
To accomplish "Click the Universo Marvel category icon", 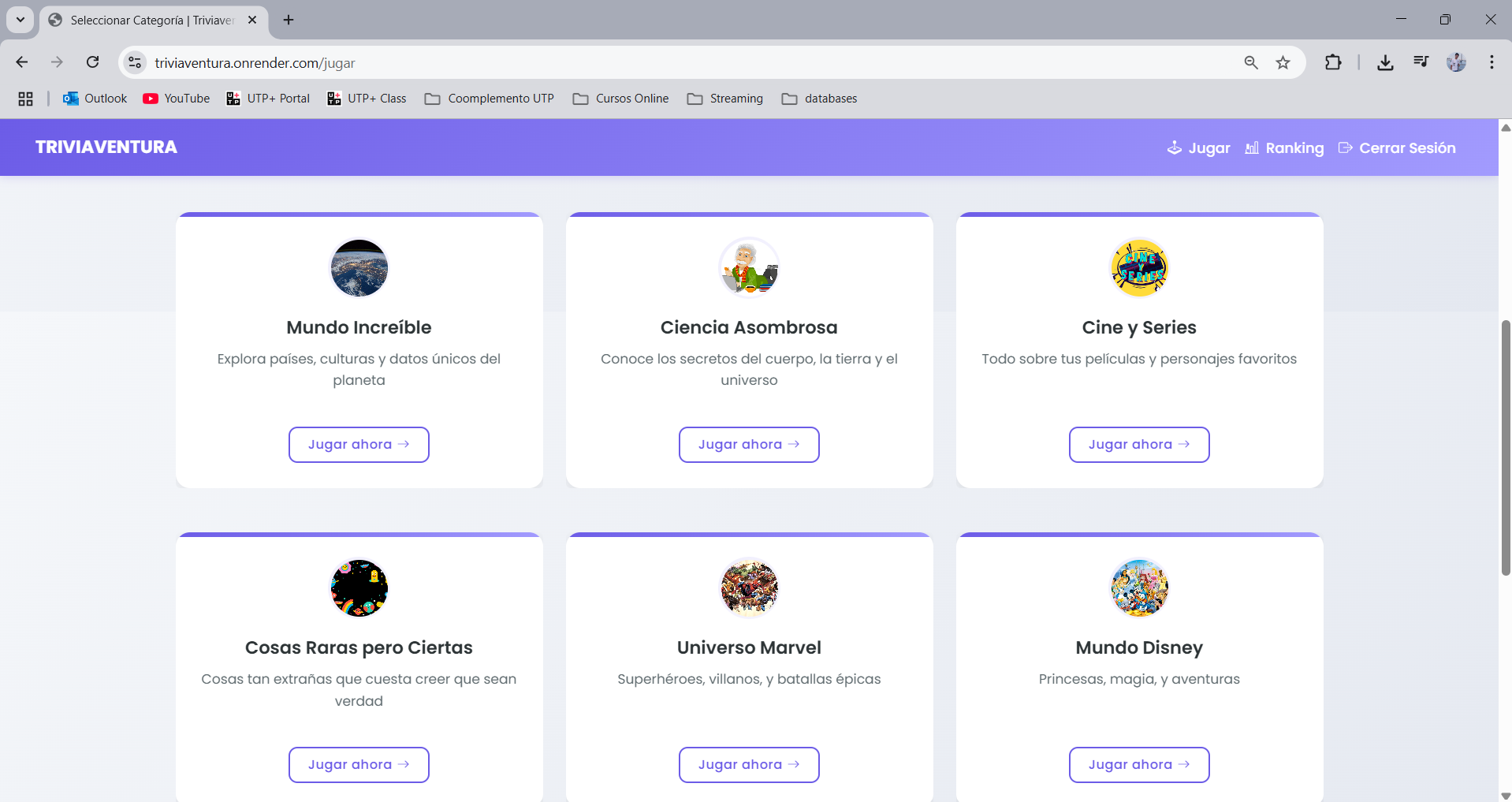I will (x=749, y=588).
